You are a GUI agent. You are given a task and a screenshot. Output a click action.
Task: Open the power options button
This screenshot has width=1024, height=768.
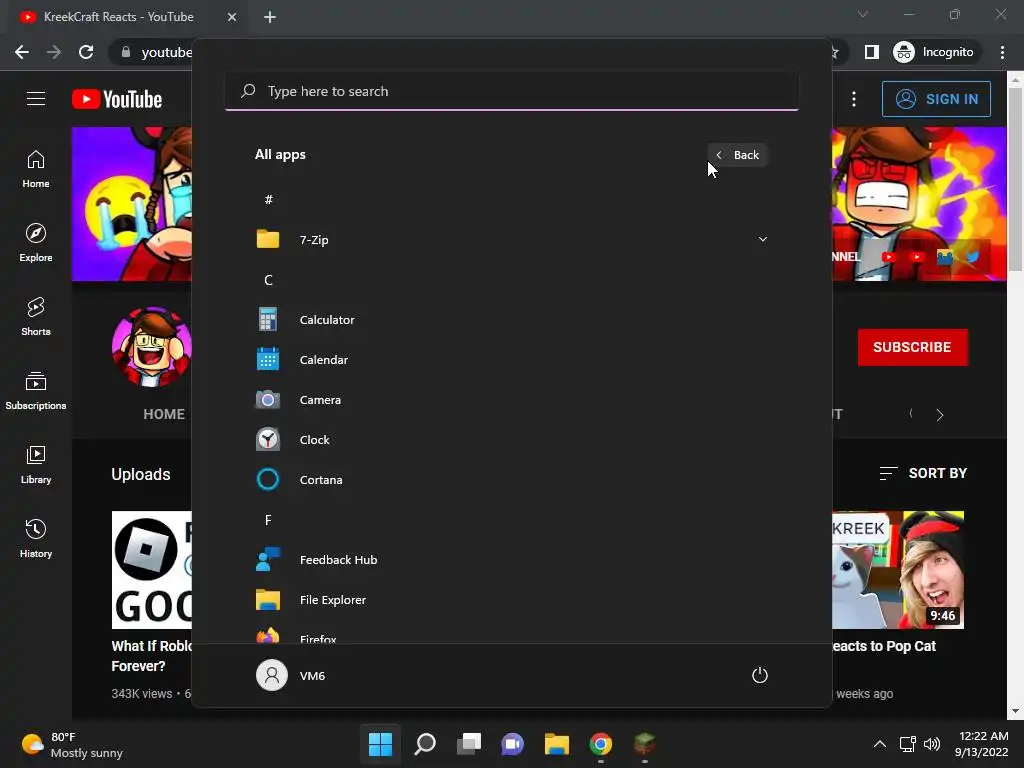pyautogui.click(x=760, y=675)
